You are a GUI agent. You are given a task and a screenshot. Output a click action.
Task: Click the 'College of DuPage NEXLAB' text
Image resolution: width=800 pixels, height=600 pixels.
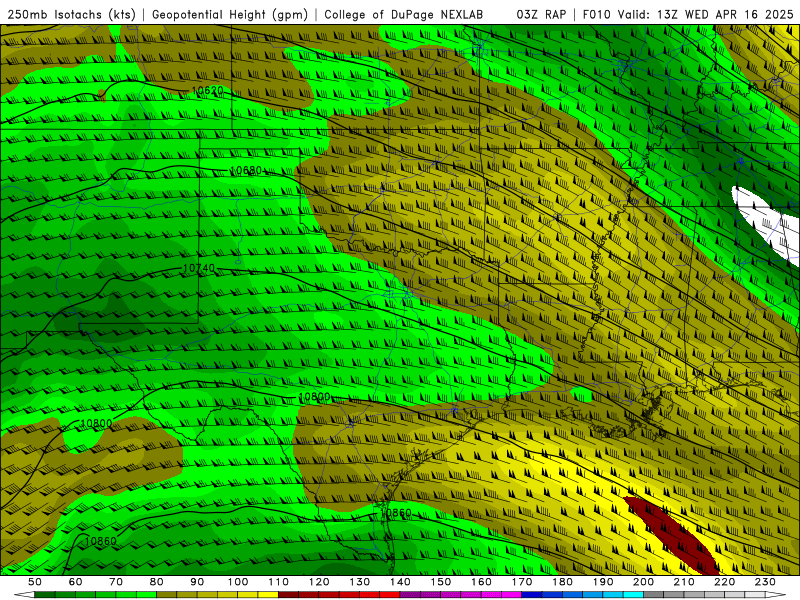coord(404,15)
